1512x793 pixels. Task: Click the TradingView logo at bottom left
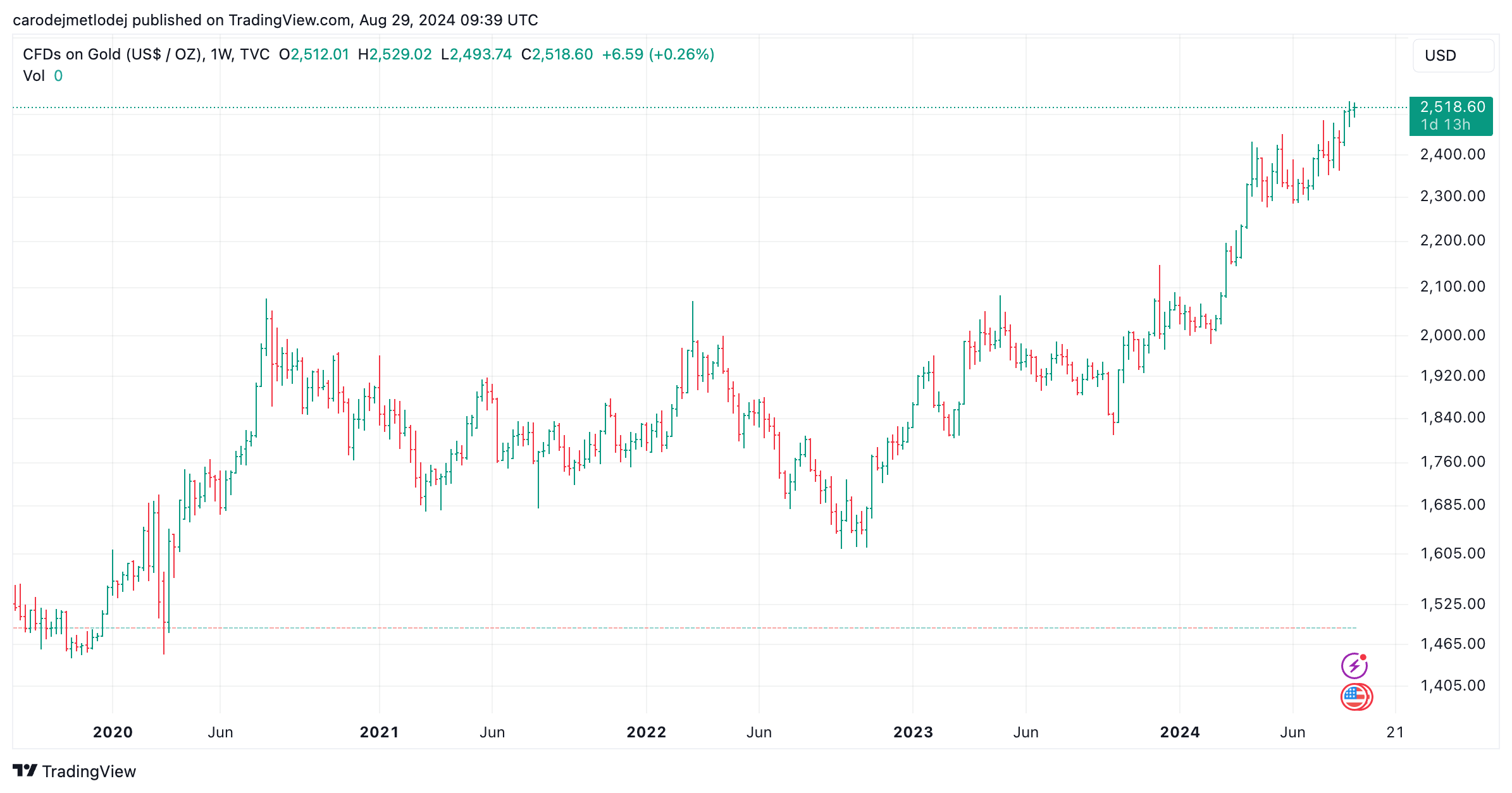click(75, 771)
